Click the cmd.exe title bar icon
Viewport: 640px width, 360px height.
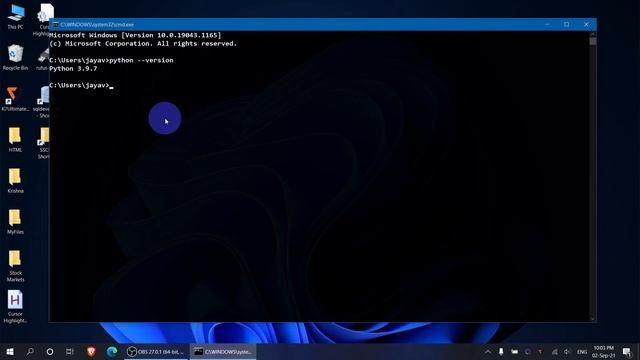pos(56,24)
